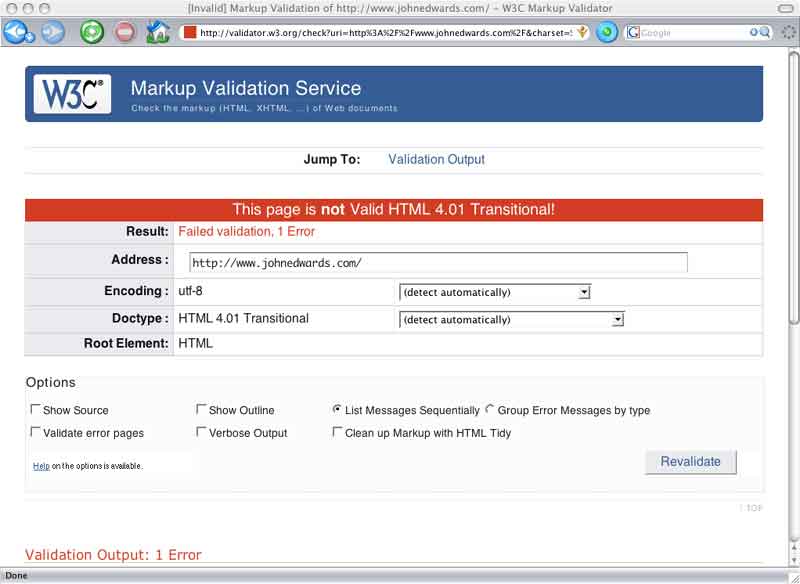Click the 'Done' status bar text
Image resolution: width=800 pixels, height=584 pixels.
[x=16, y=575]
